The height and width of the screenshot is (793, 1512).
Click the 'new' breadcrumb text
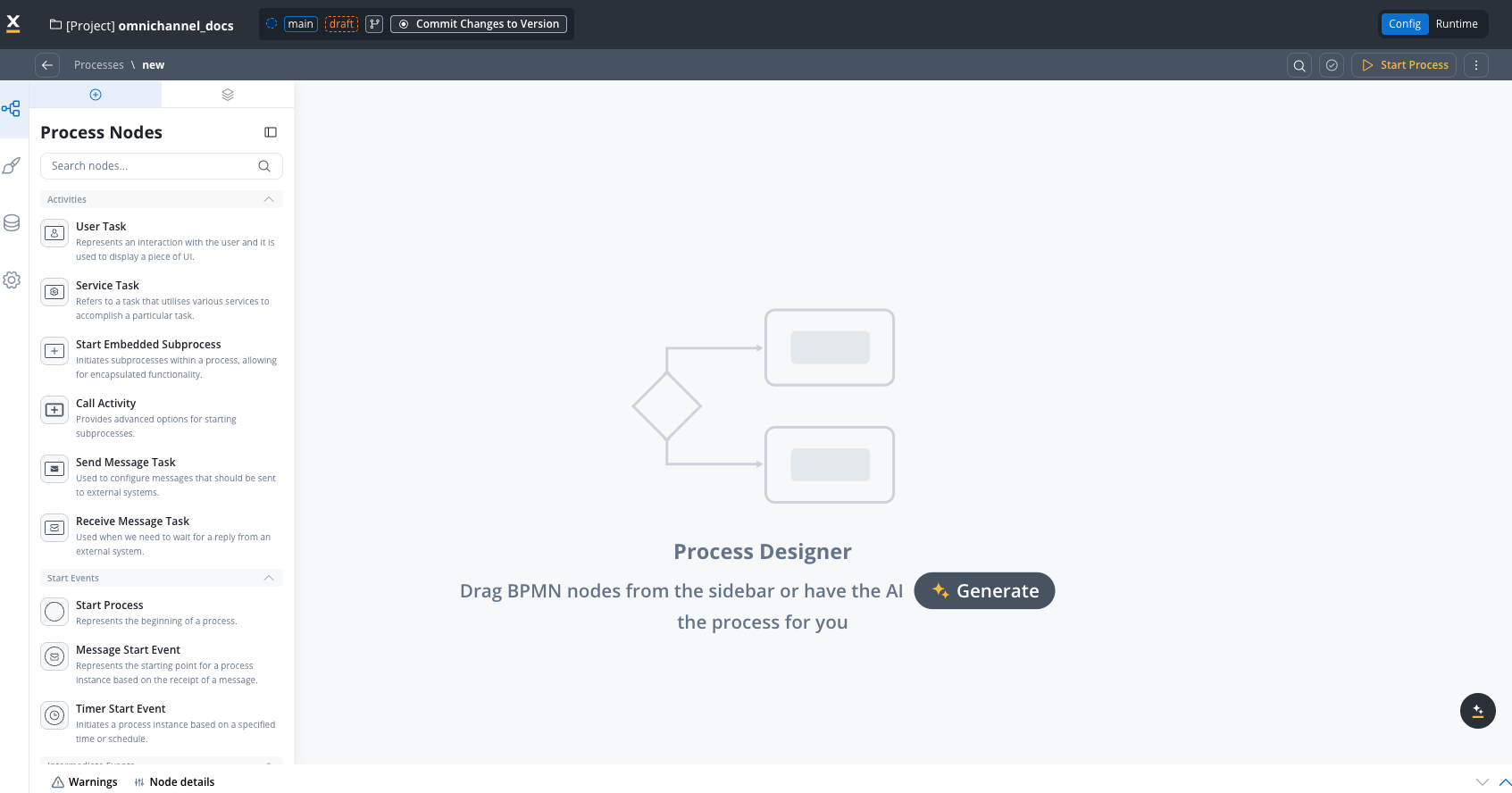(154, 65)
